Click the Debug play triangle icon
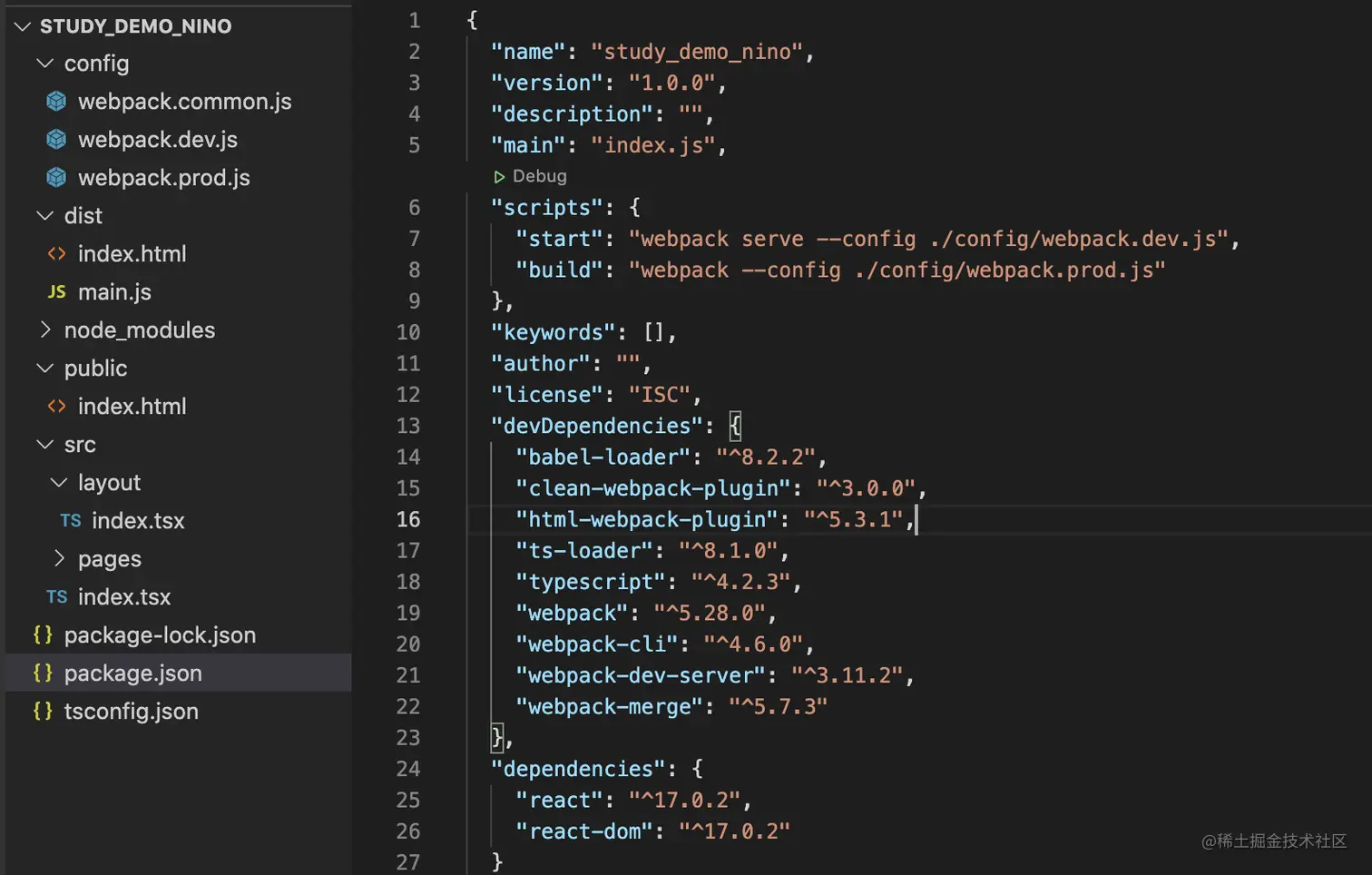1372x875 pixels. [499, 177]
